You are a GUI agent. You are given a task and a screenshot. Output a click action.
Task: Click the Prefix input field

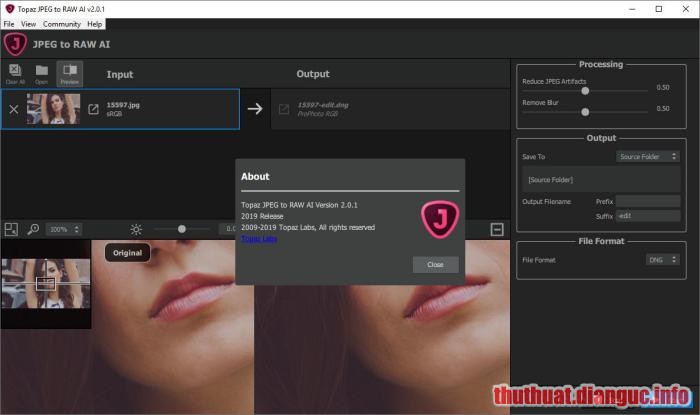point(648,201)
